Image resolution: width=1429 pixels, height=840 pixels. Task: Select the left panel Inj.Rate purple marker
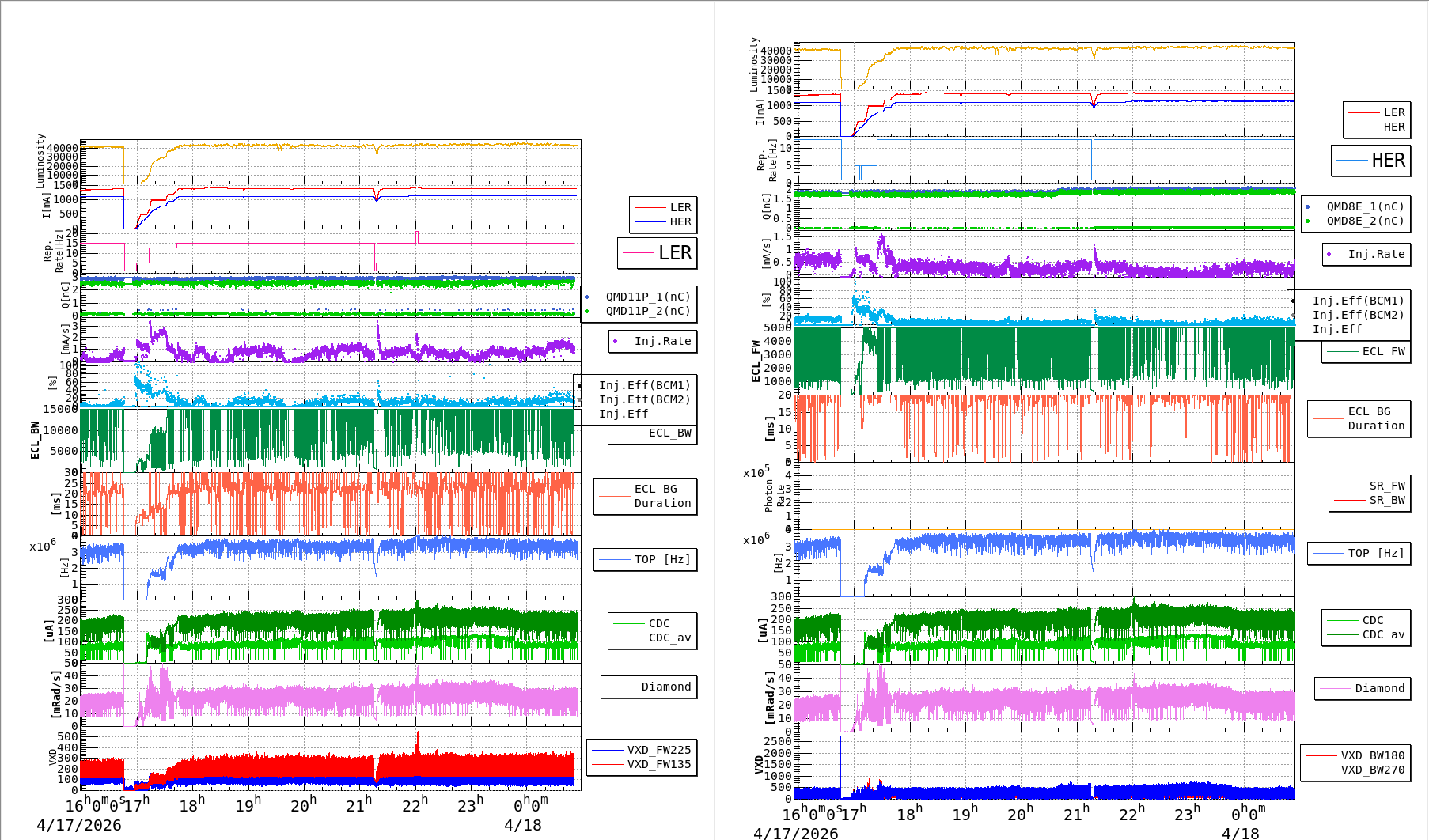[x=615, y=342]
